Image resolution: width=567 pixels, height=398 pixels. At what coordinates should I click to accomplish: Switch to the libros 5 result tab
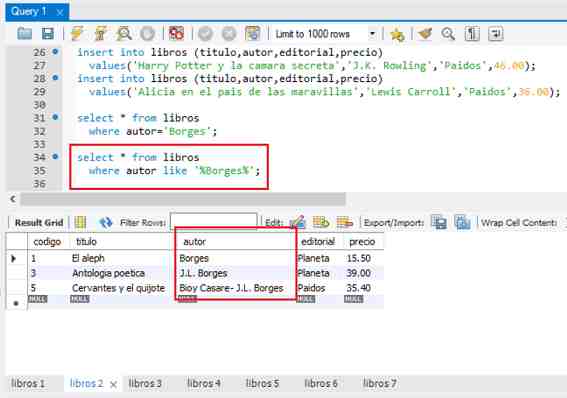[x=262, y=383]
